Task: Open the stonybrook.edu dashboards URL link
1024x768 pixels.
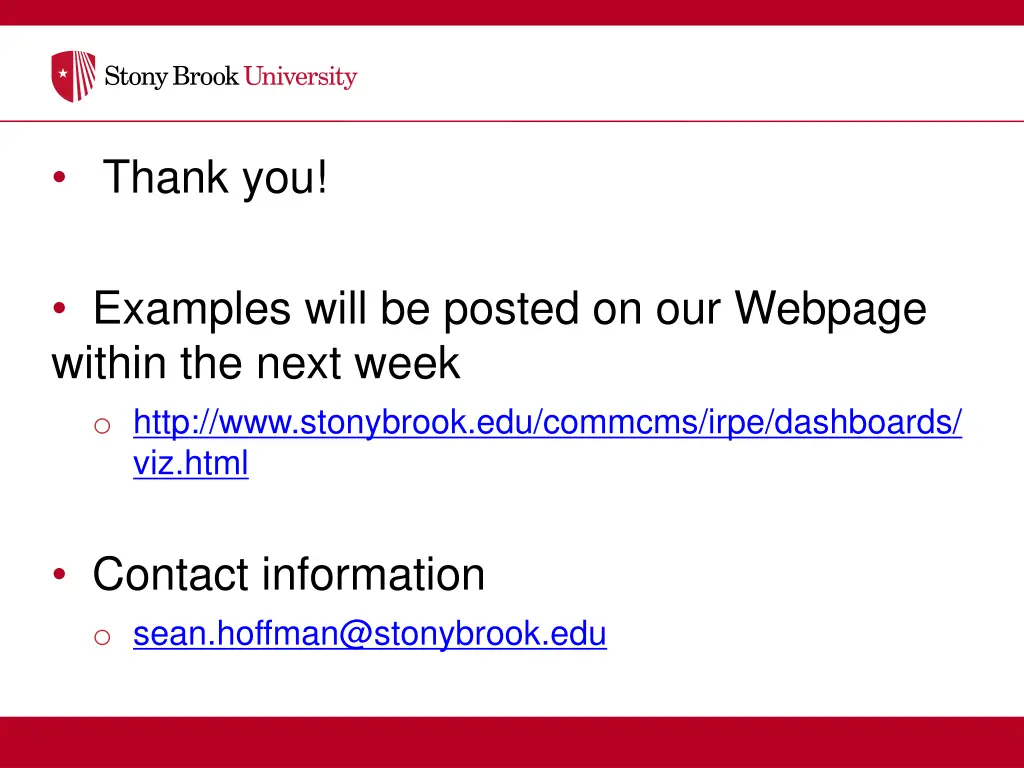Action: (x=547, y=423)
